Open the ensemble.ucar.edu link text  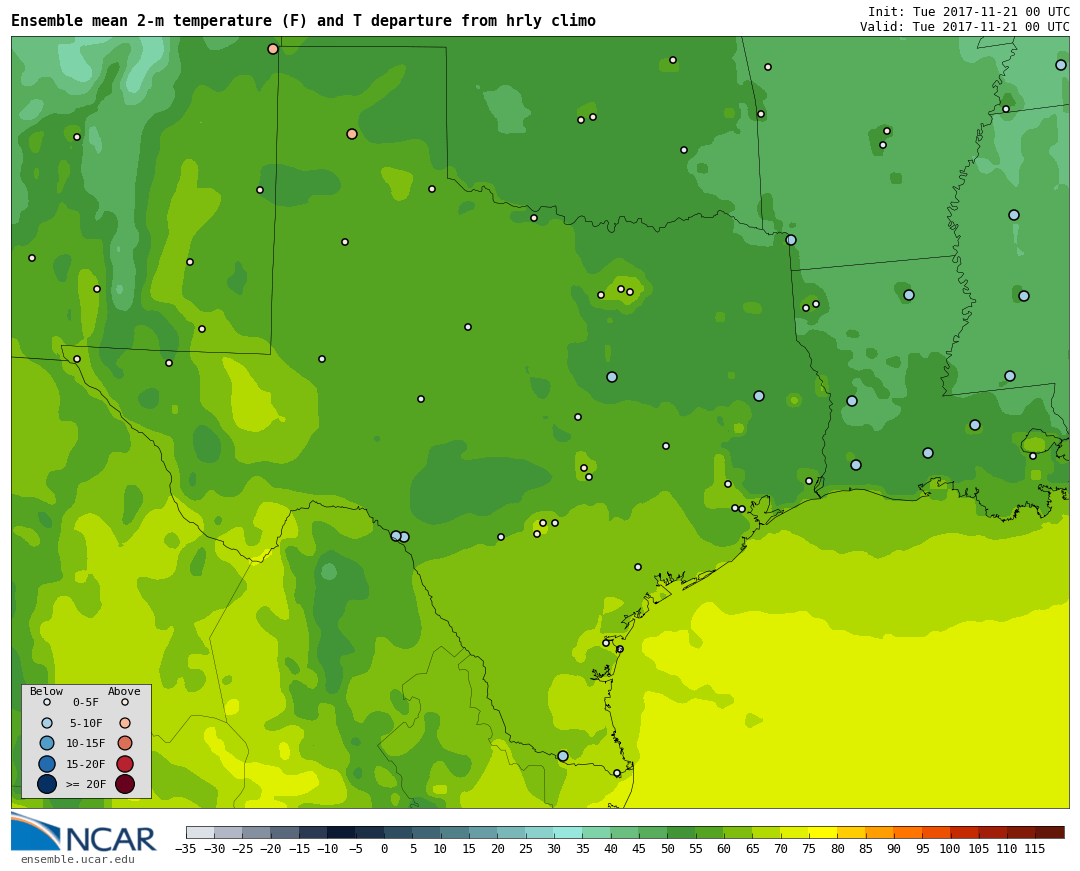pyautogui.click(x=77, y=859)
